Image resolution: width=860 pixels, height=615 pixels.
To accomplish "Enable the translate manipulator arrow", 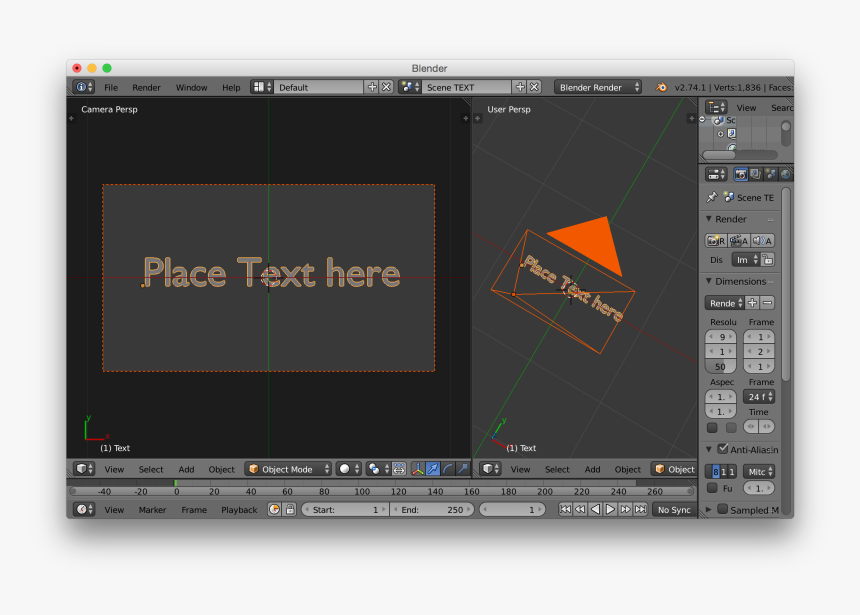I will pos(433,469).
